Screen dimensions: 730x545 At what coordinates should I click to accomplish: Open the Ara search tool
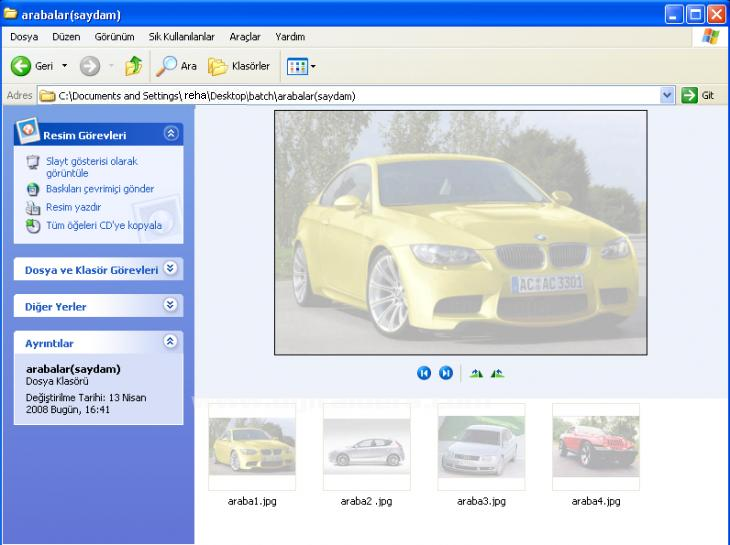(176, 66)
